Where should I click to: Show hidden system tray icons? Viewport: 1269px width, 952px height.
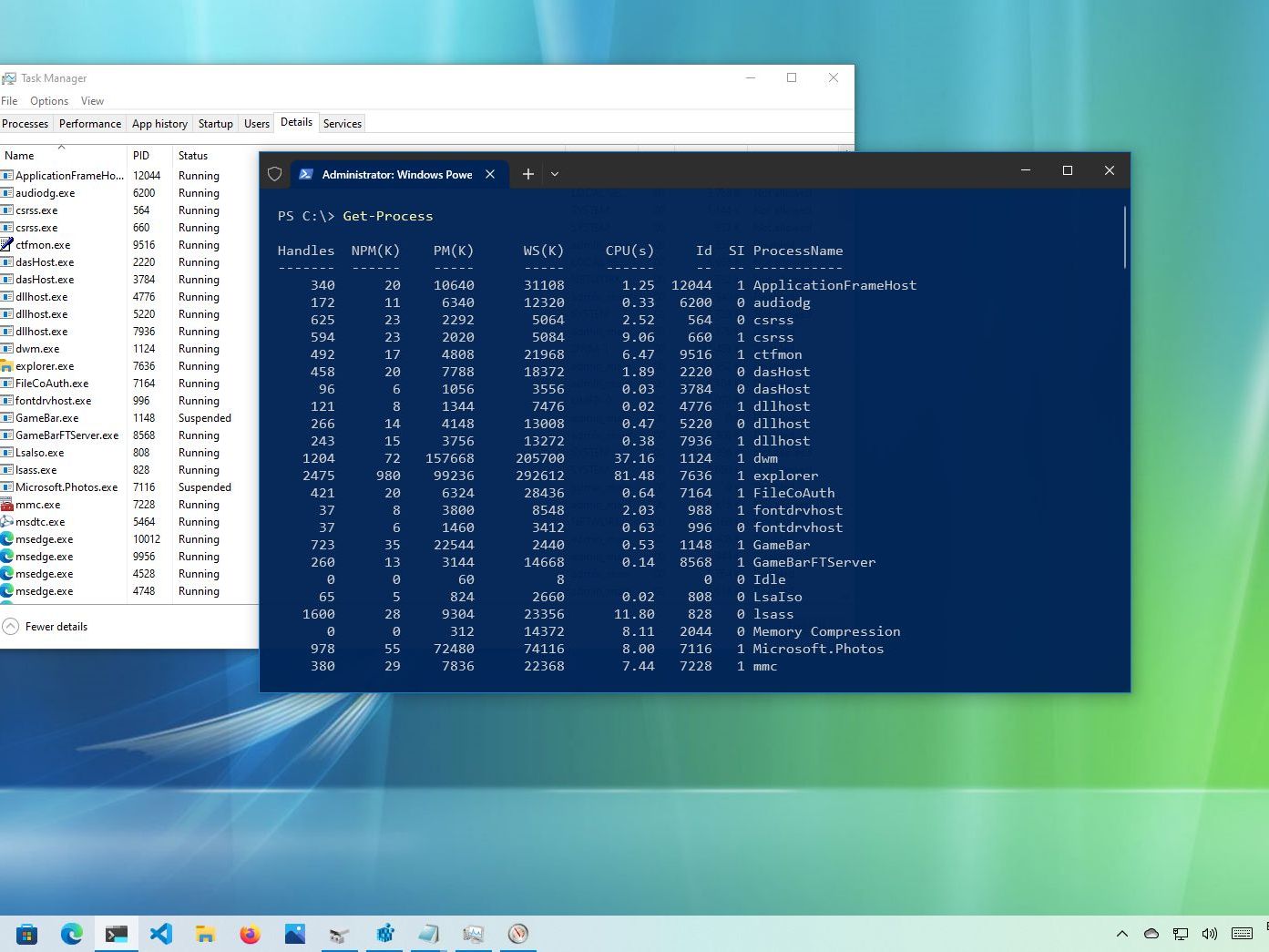tap(1122, 934)
